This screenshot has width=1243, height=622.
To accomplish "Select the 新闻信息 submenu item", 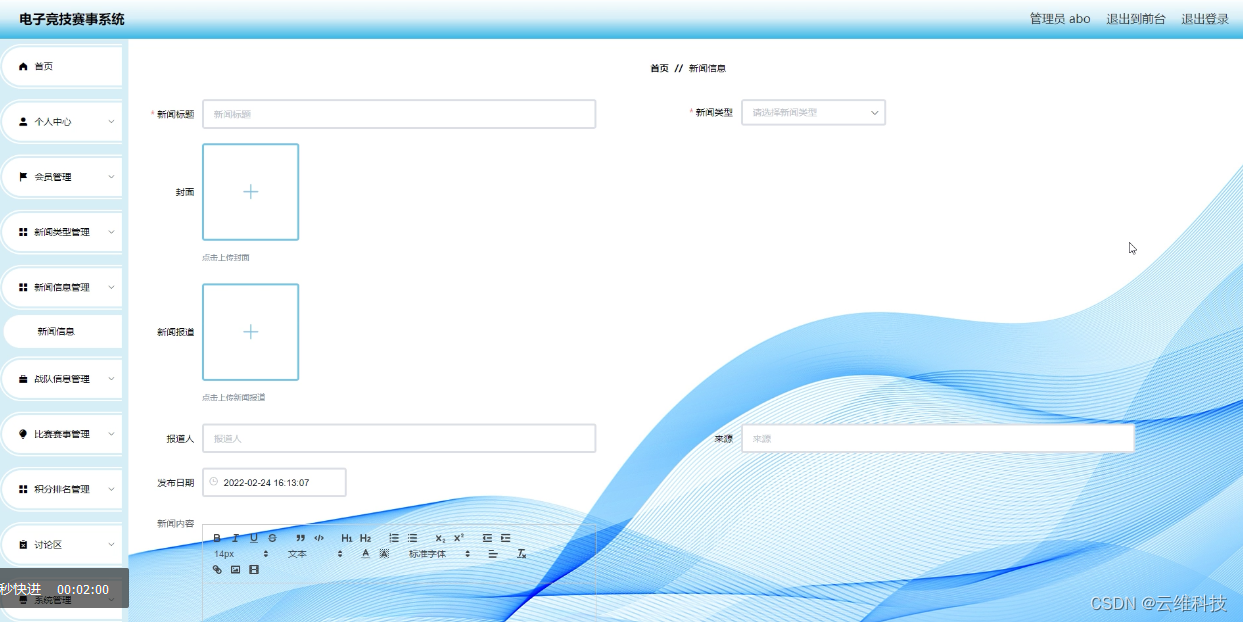I will [62, 331].
